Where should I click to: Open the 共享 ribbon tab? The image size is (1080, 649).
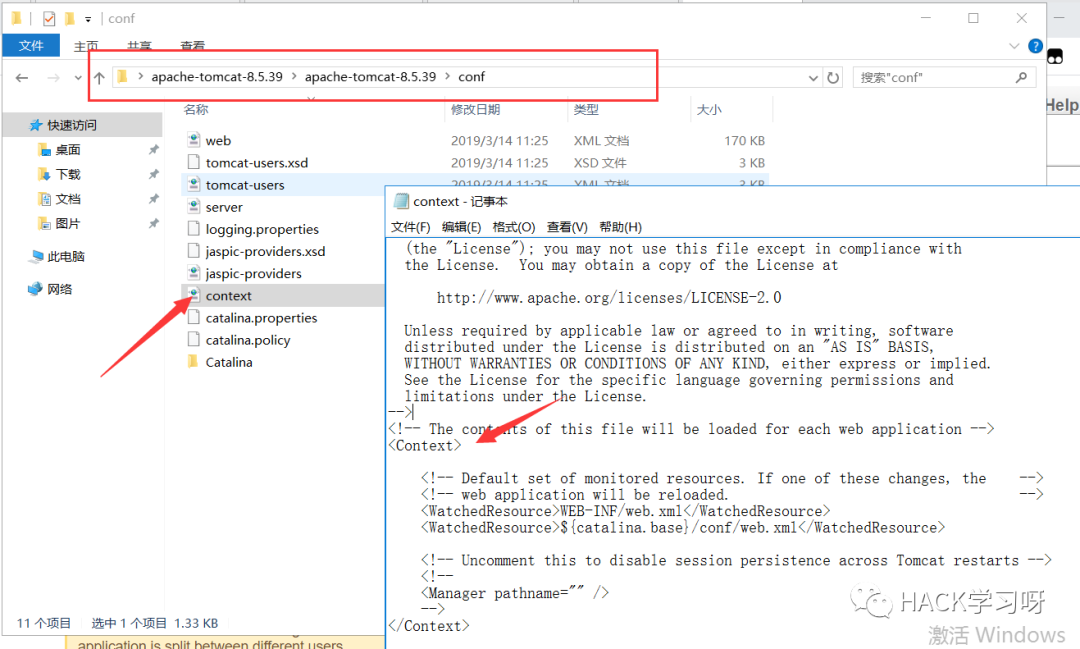pyautogui.click(x=139, y=46)
